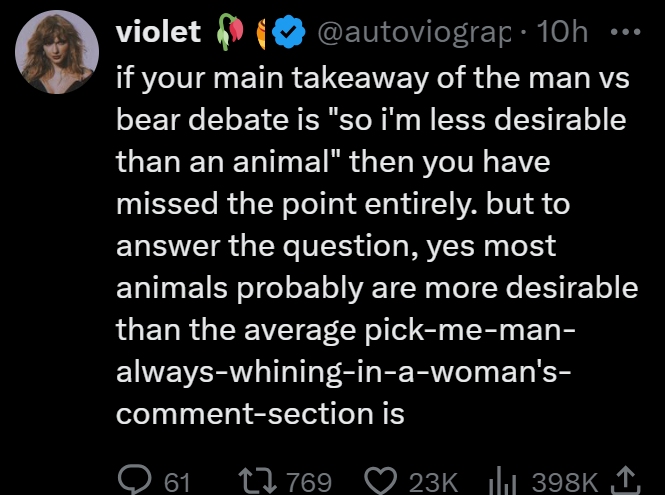Click the words "comment-section is" in tweet
This screenshot has width=665, height=495.
click(x=260, y=413)
